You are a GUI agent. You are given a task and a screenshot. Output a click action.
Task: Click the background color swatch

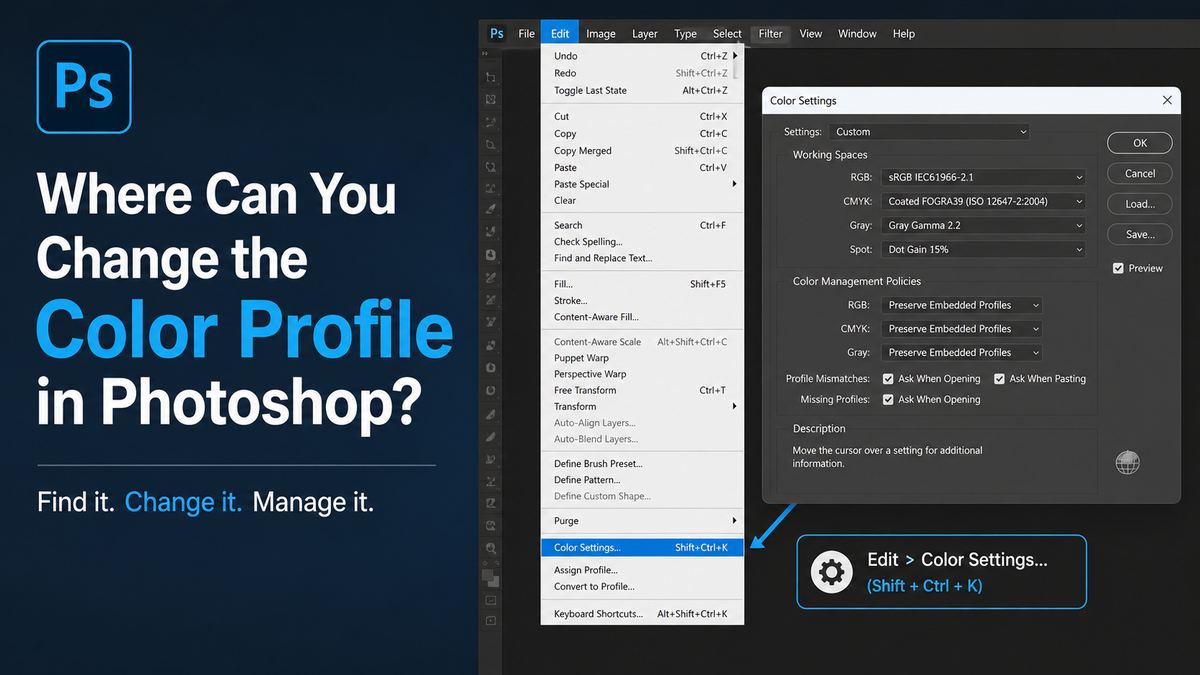495,583
